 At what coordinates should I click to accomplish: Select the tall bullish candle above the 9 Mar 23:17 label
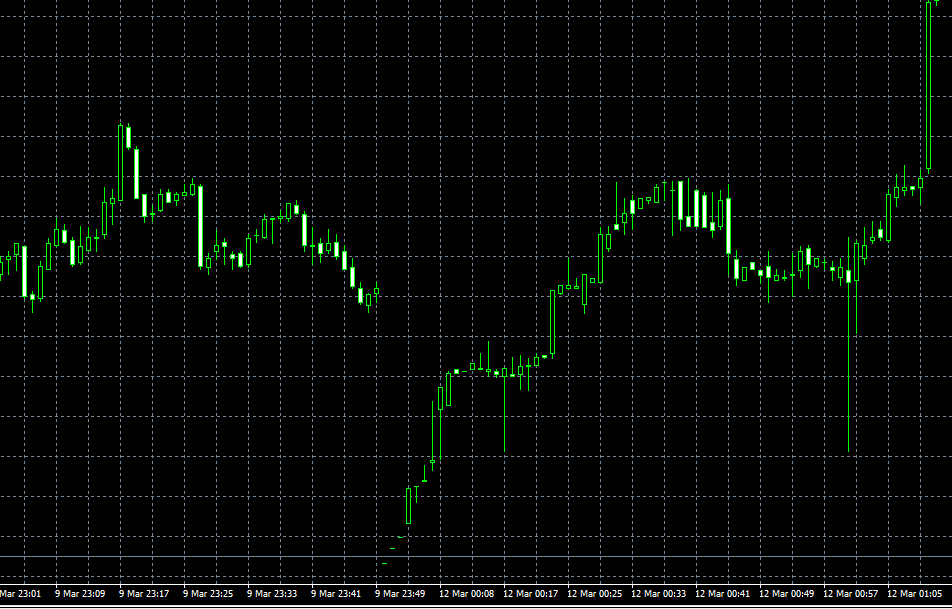[120, 163]
